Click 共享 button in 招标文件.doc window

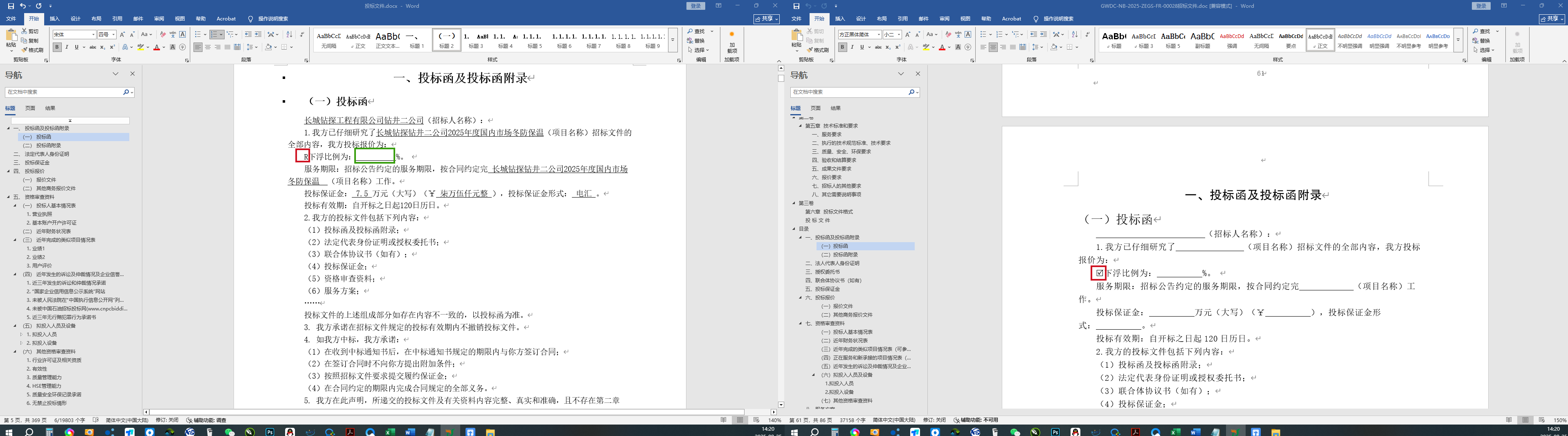(1552, 19)
